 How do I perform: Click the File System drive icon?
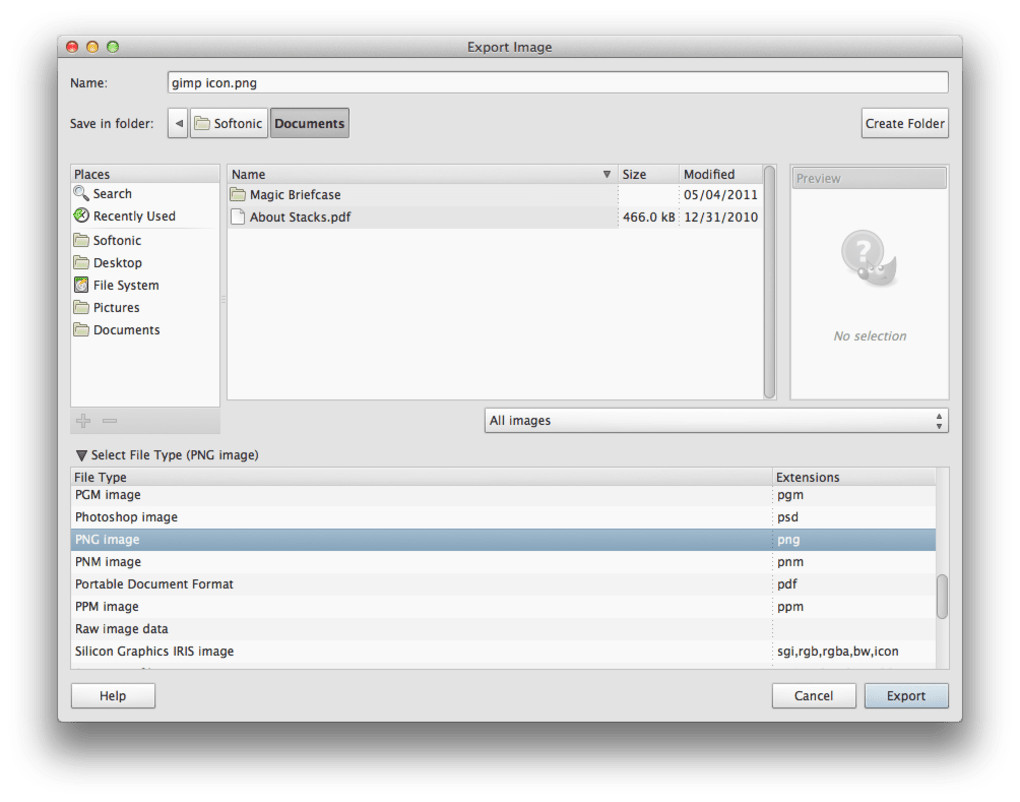[81, 285]
